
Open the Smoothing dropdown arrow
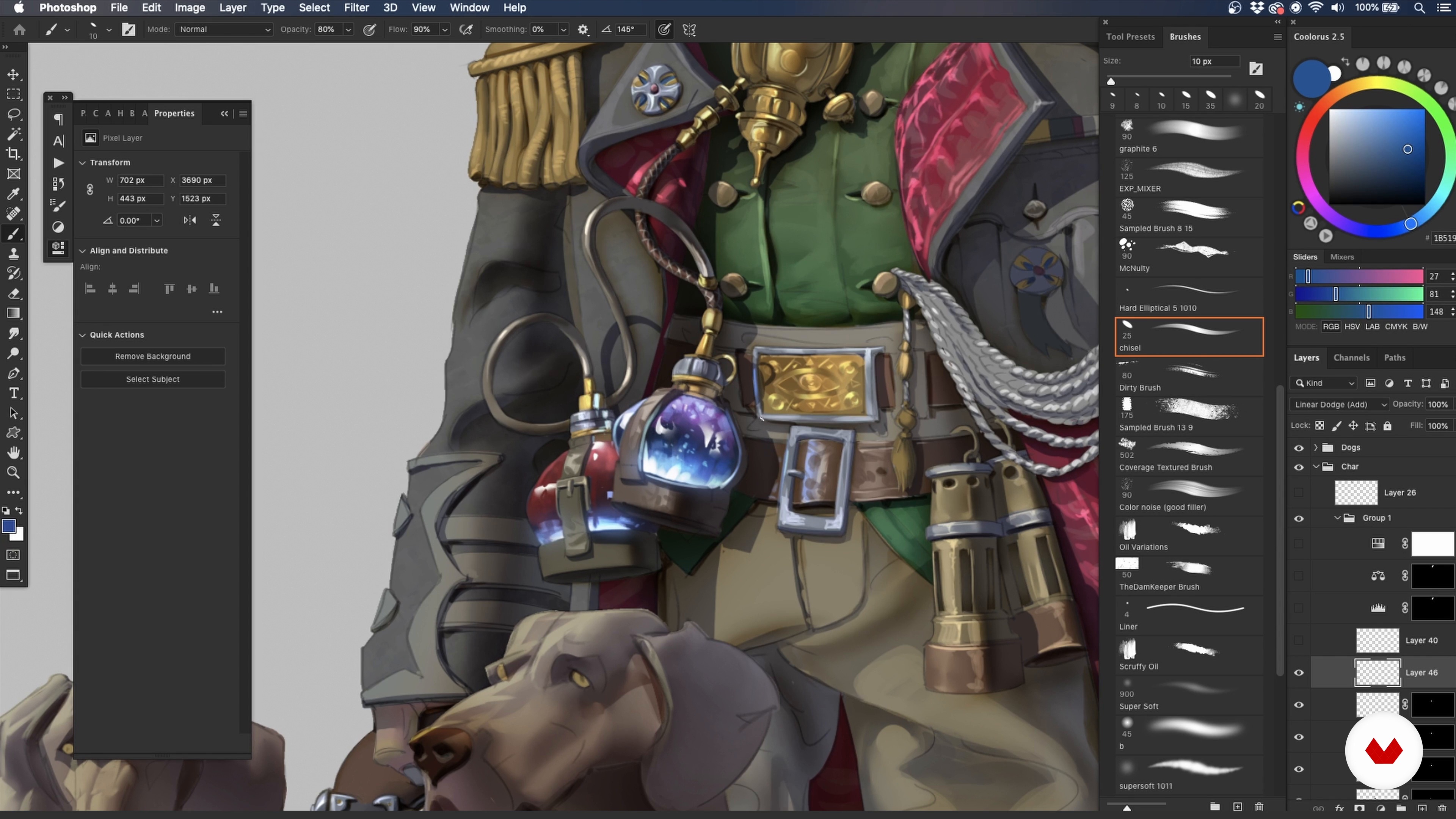point(563,30)
